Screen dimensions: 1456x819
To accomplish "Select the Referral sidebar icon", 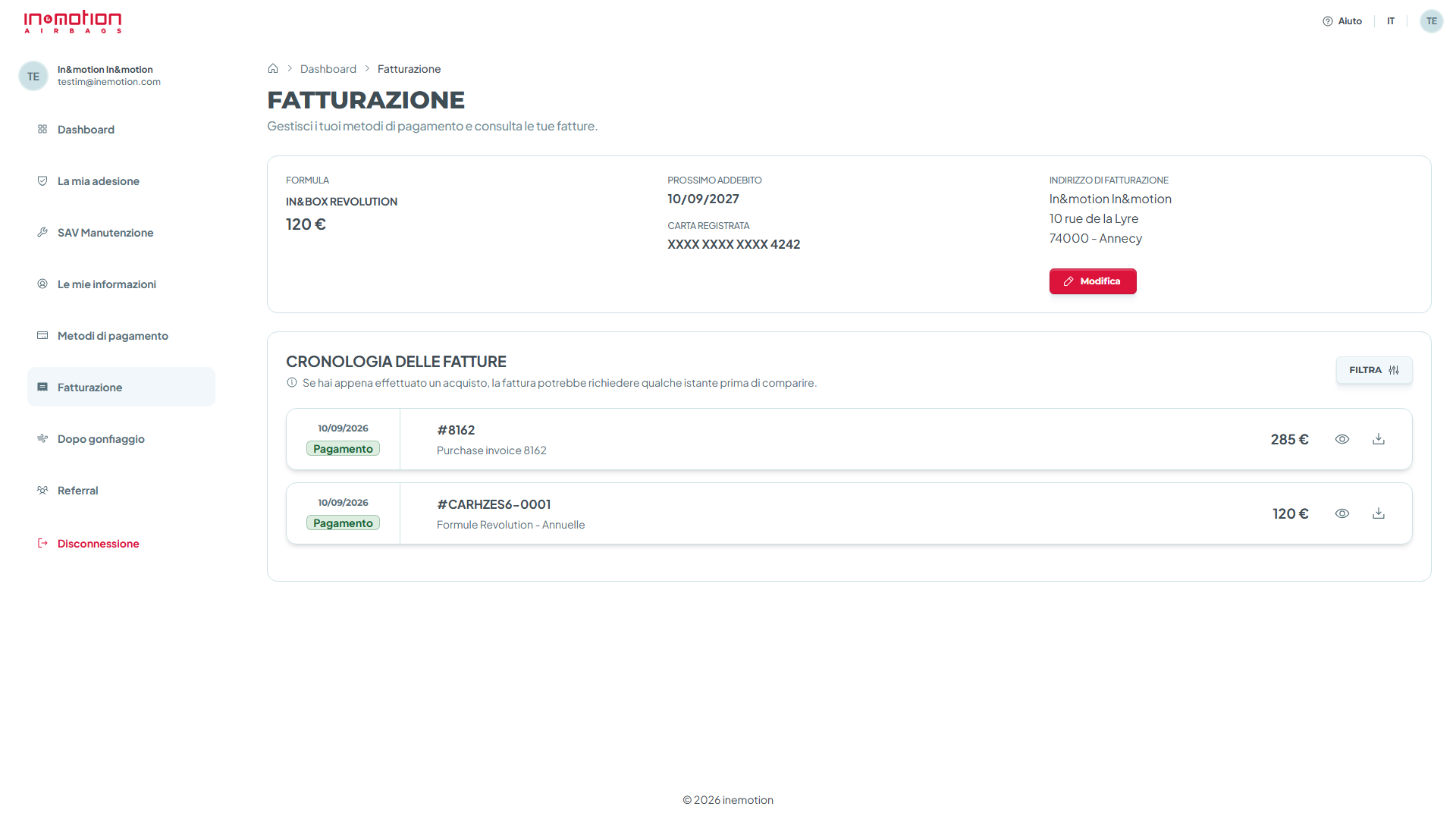I will pyautogui.click(x=42, y=490).
